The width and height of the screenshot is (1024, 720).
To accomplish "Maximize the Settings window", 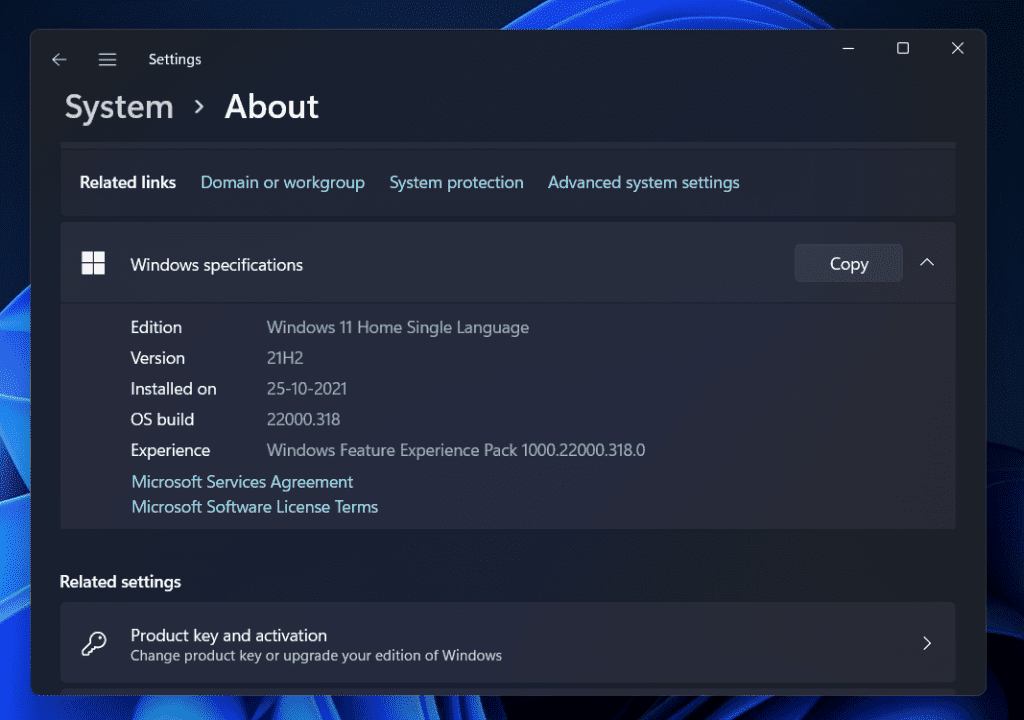I will [x=902, y=47].
